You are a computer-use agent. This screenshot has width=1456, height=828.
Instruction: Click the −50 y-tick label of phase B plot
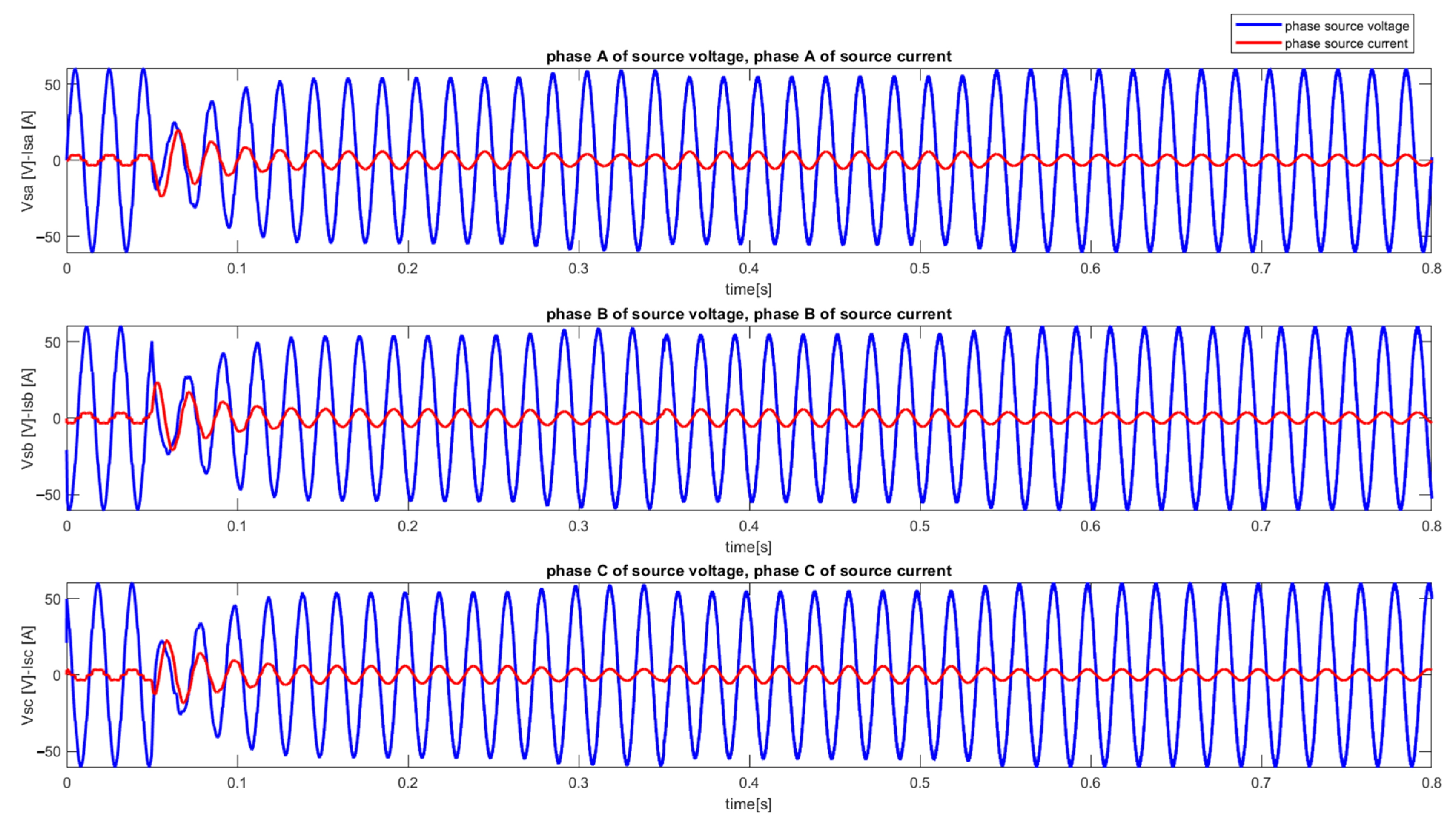[48, 495]
